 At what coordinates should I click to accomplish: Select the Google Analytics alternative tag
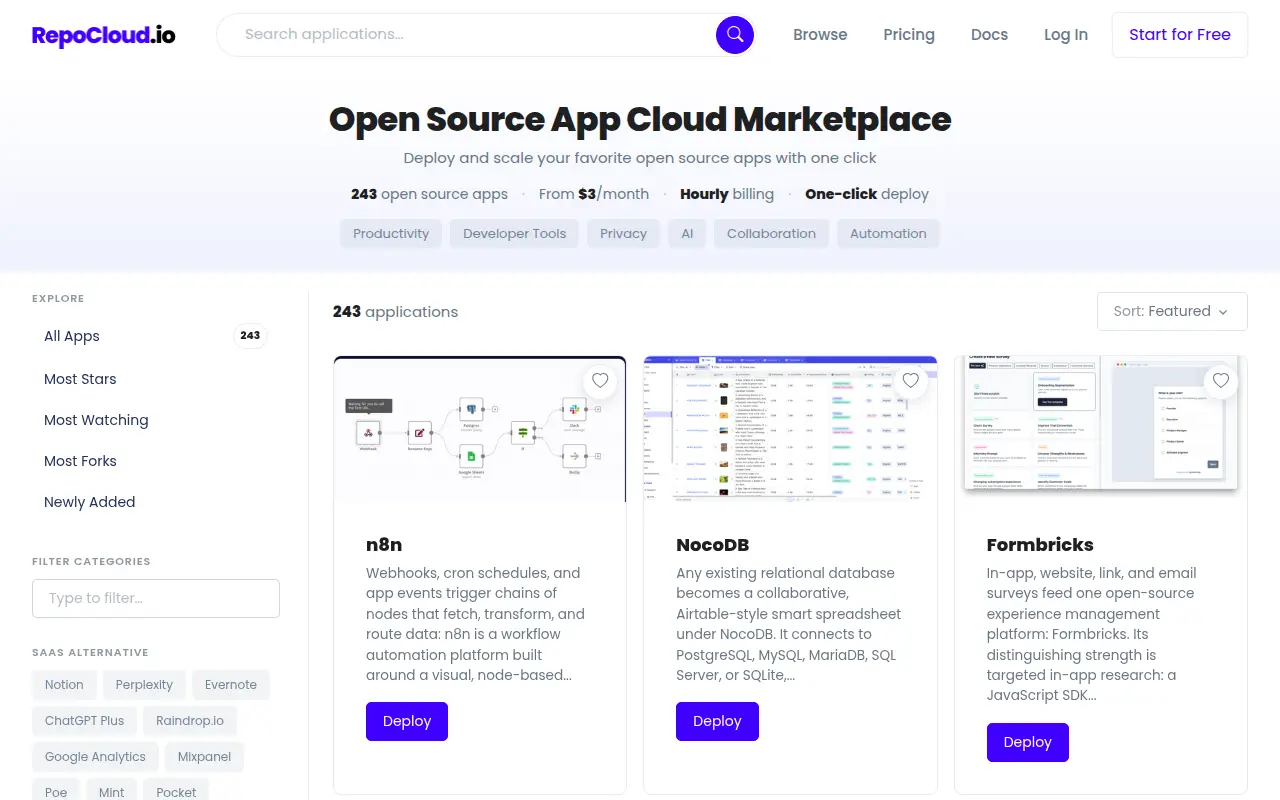pyautogui.click(x=95, y=757)
